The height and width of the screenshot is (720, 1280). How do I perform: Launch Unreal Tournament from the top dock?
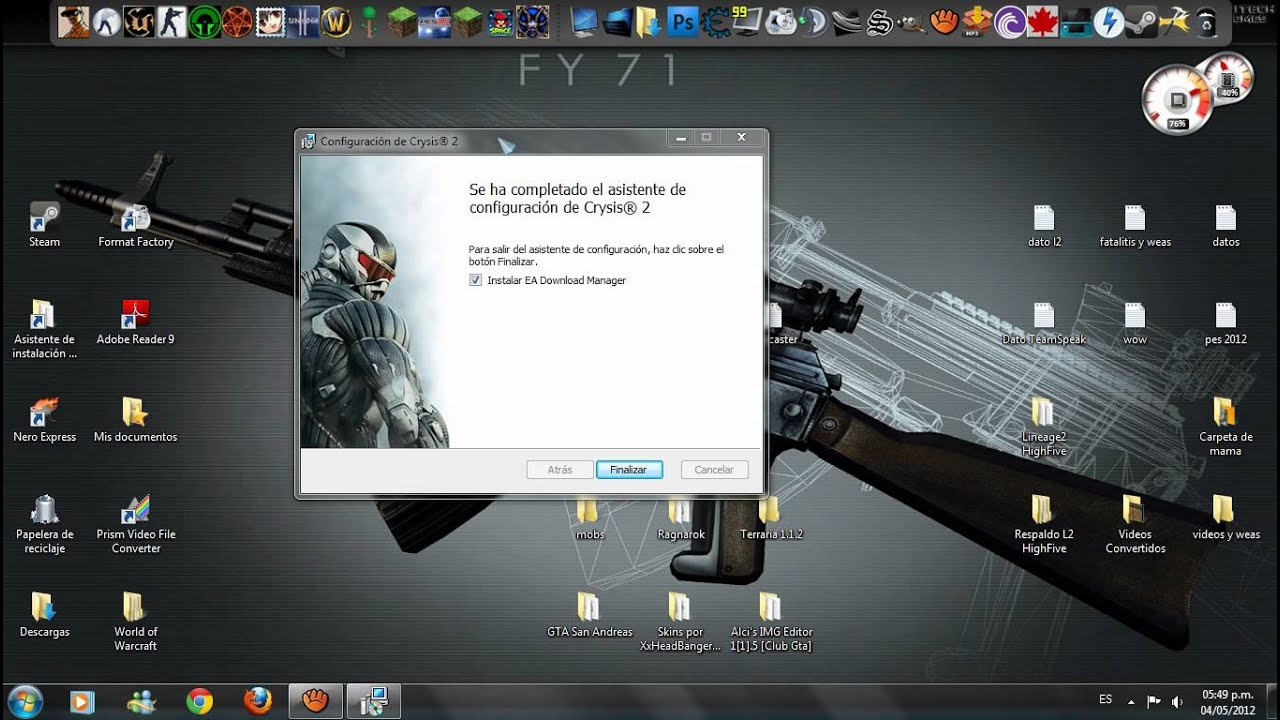(x=140, y=22)
